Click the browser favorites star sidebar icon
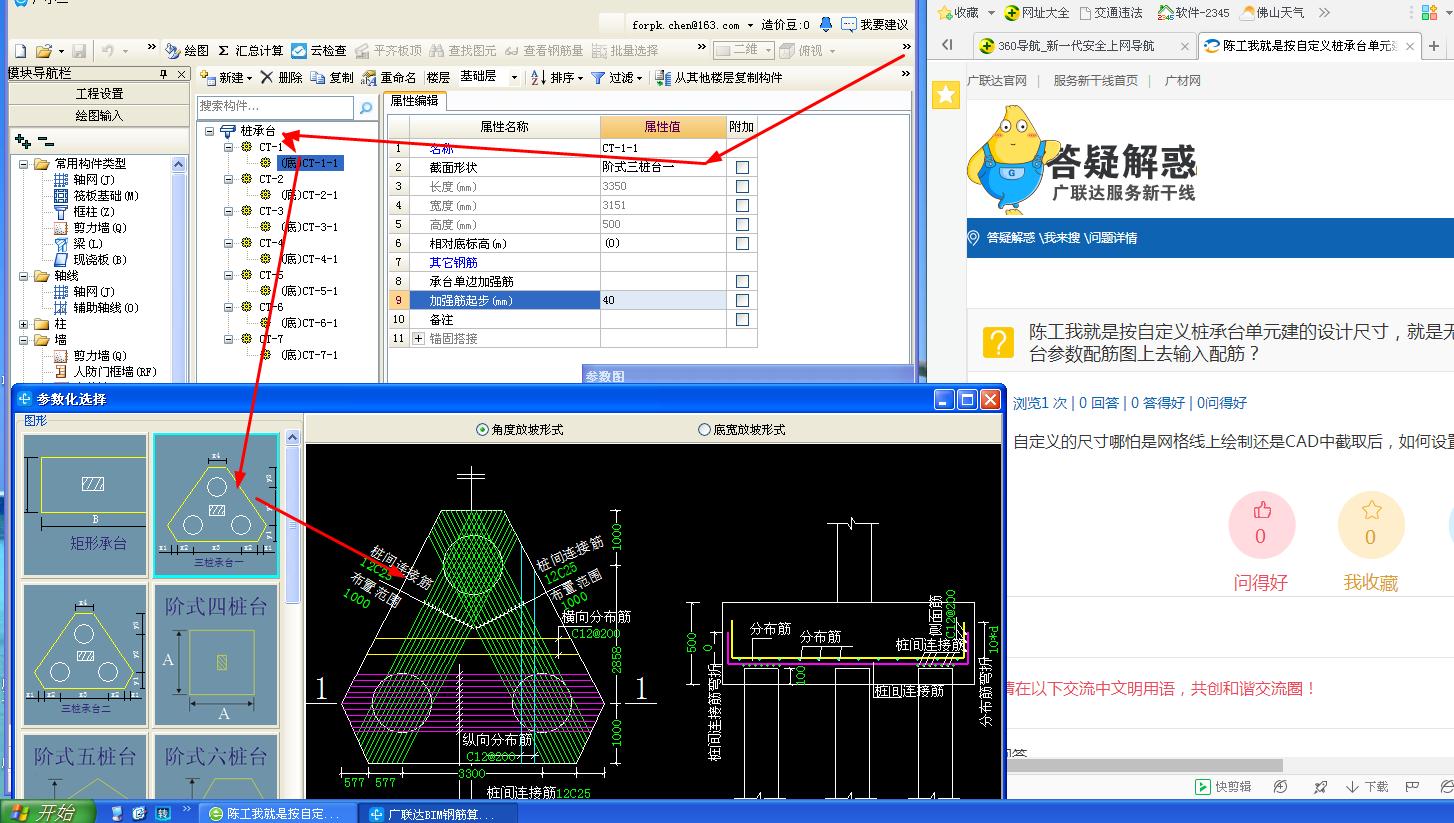Viewport: 1454px width, 823px height. click(945, 94)
